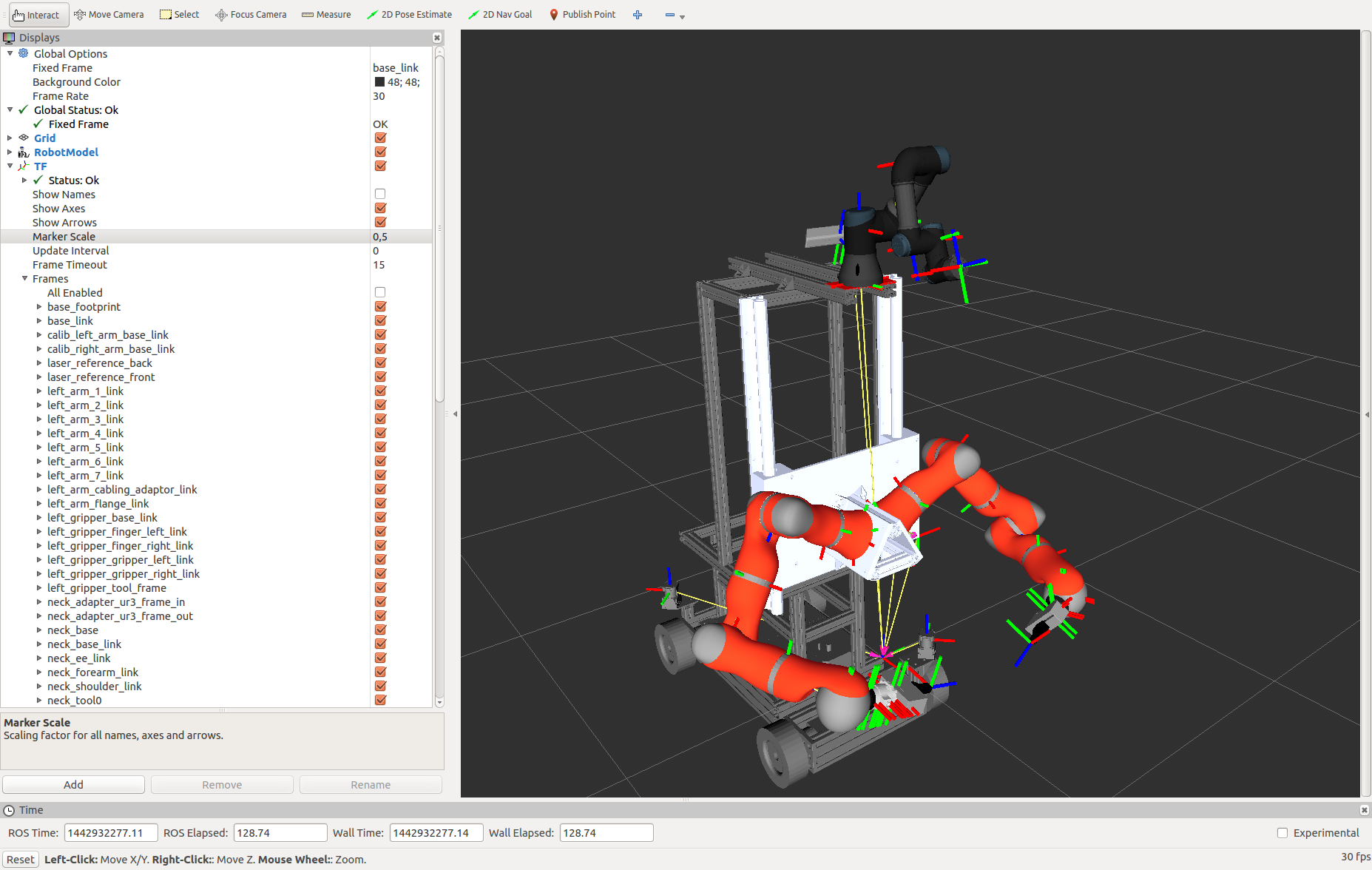The width and height of the screenshot is (1372, 870).
Task: Enable the Show Names checkbox
Action: pos(380,195)
